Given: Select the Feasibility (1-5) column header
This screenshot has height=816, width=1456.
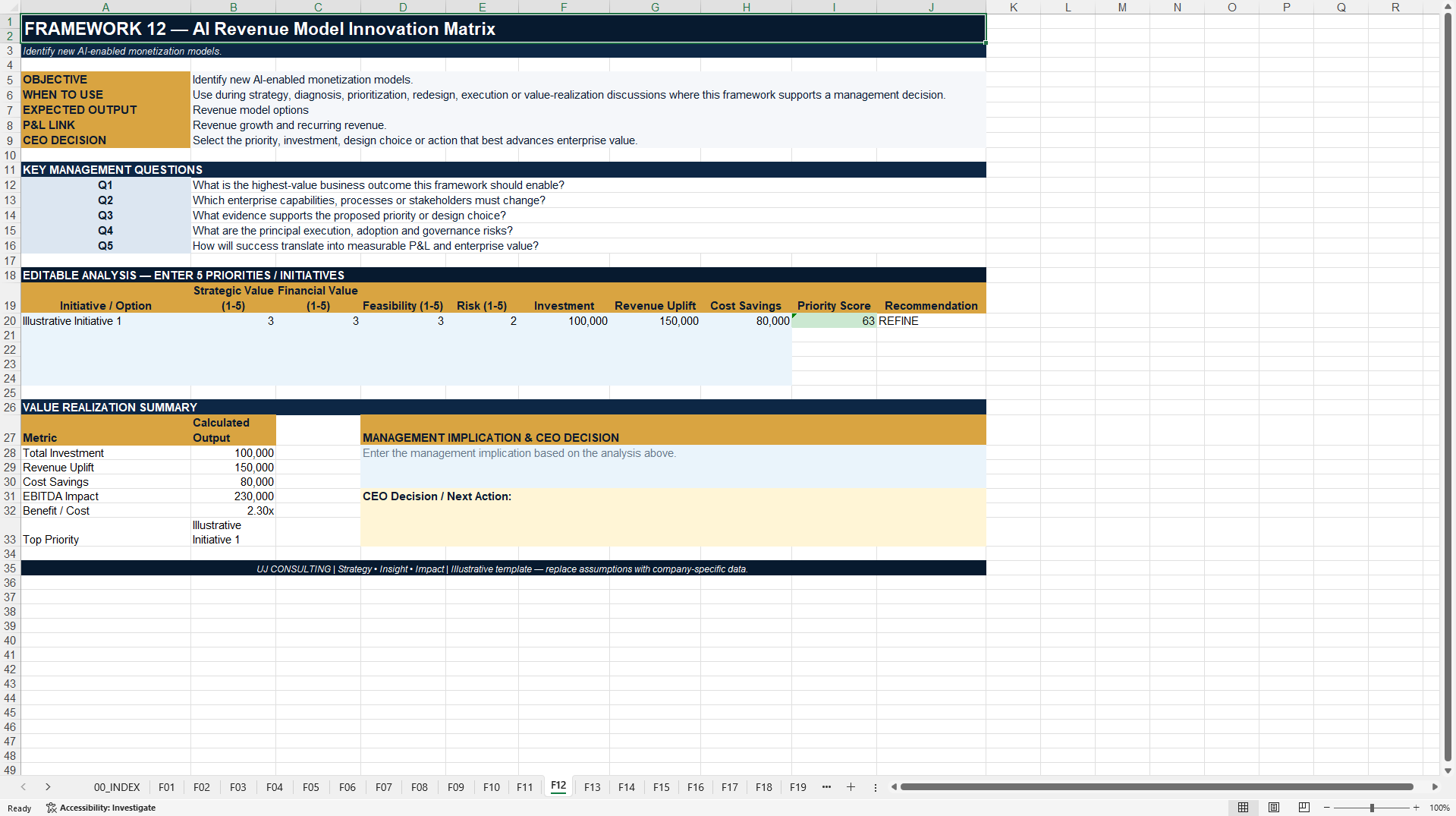Looking at the screenshot, I should [403, 298].
